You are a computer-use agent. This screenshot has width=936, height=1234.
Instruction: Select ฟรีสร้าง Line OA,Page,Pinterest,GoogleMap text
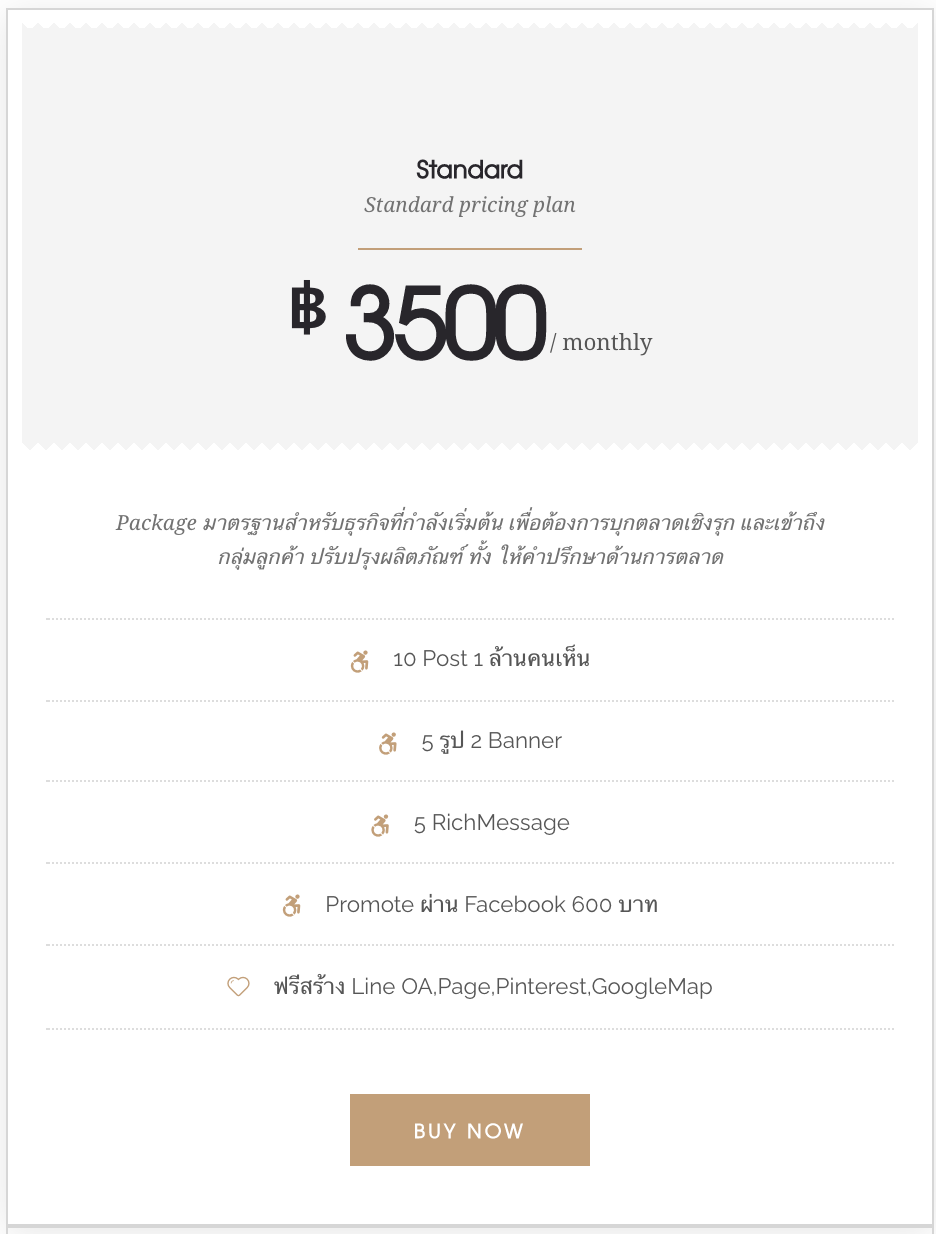click(493, 987)
